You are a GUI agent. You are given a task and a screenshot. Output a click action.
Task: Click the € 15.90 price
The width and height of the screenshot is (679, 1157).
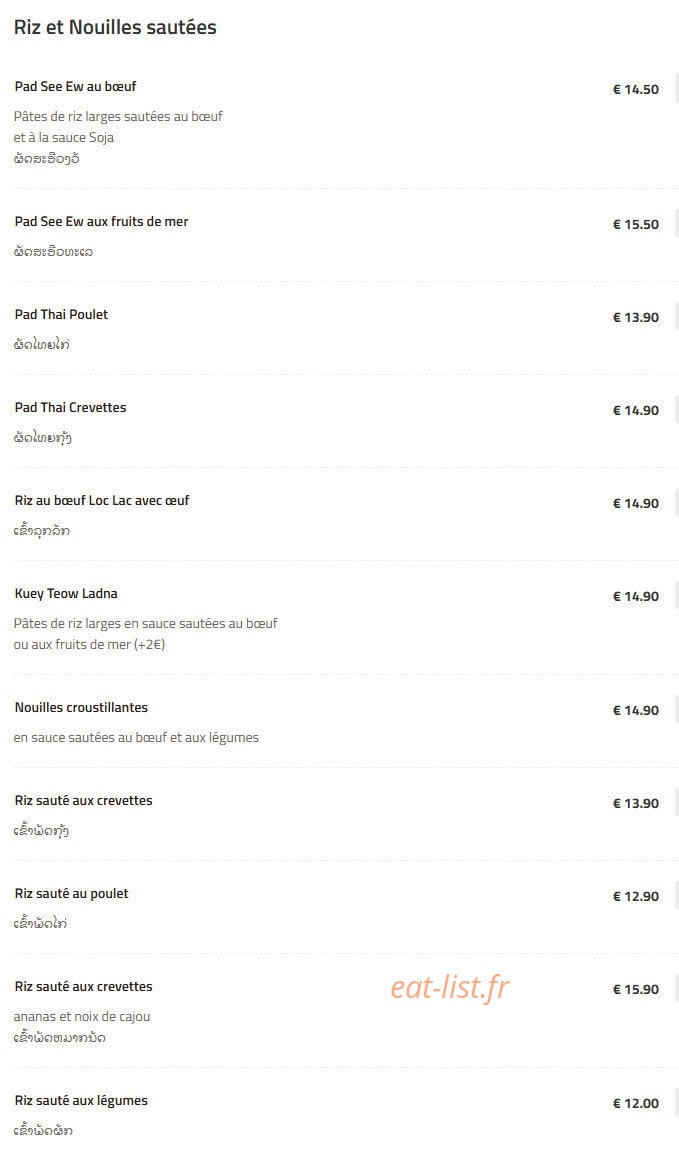click(x=635, y=990)
